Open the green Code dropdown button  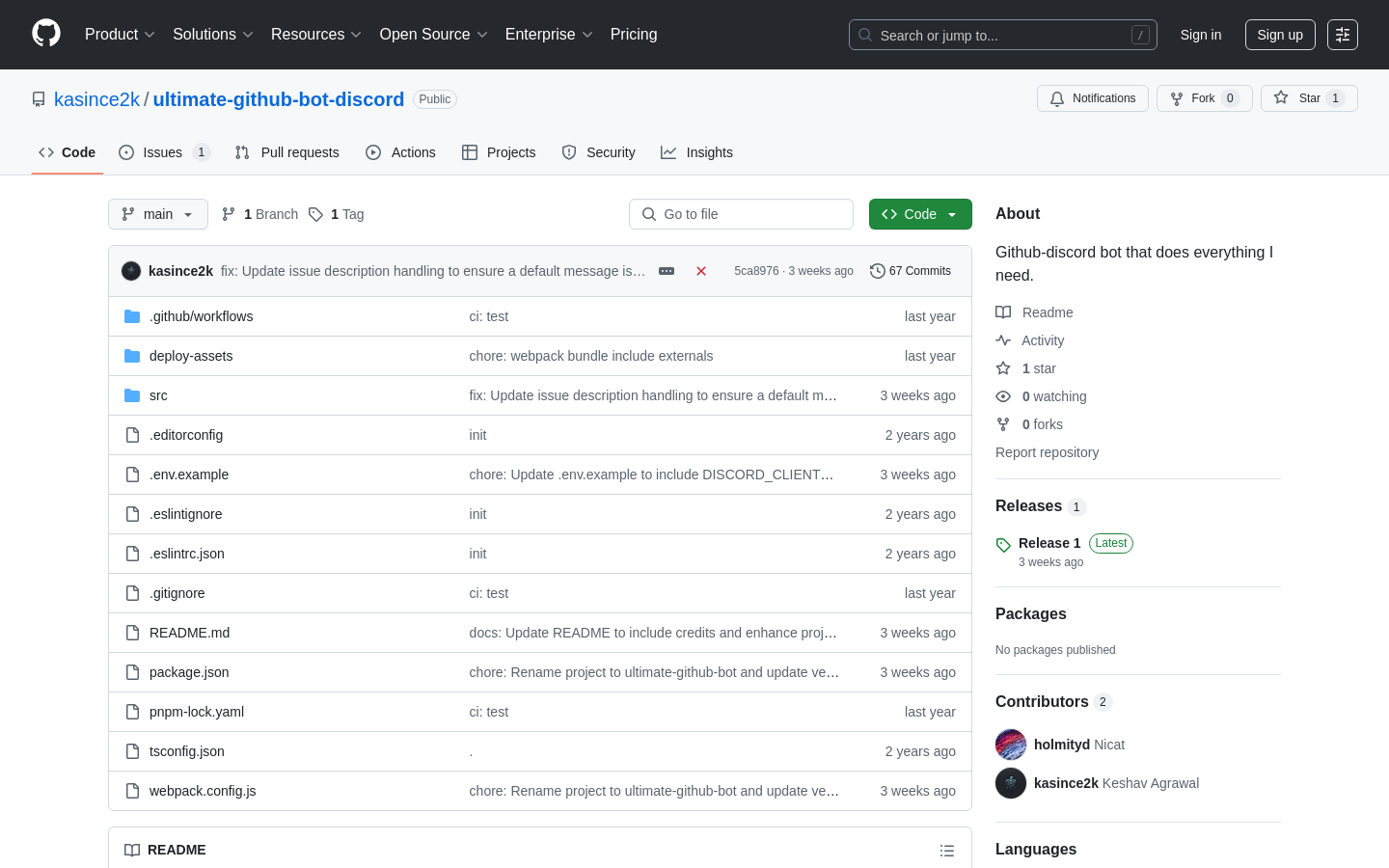[x=920, y=214]
